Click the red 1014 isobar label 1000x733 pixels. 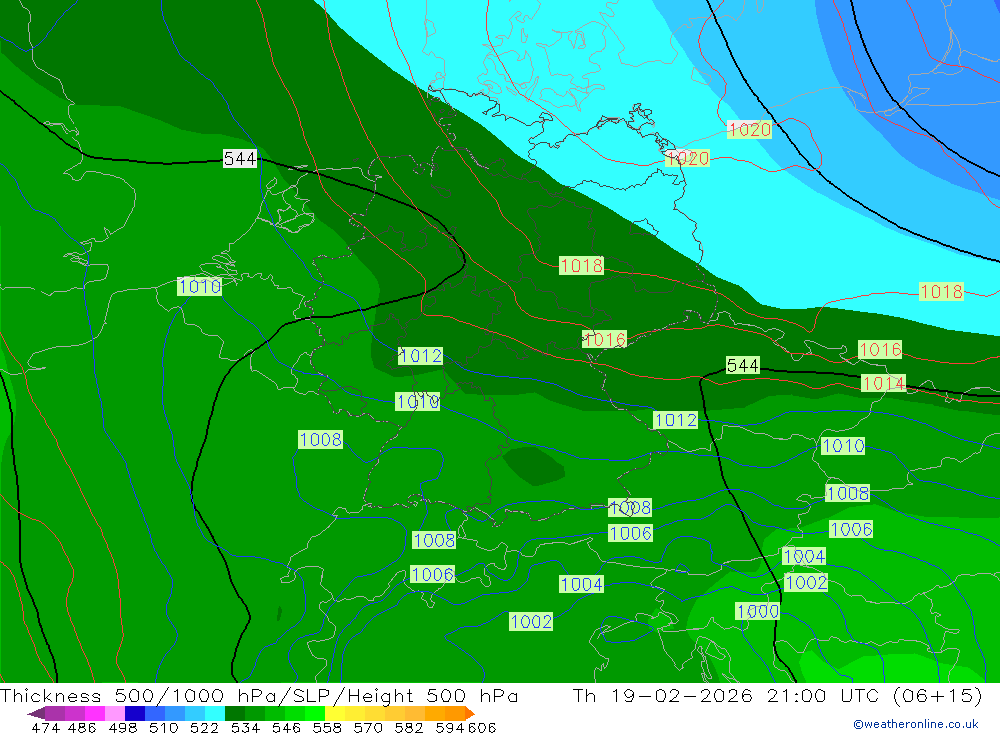pos(883,383)
